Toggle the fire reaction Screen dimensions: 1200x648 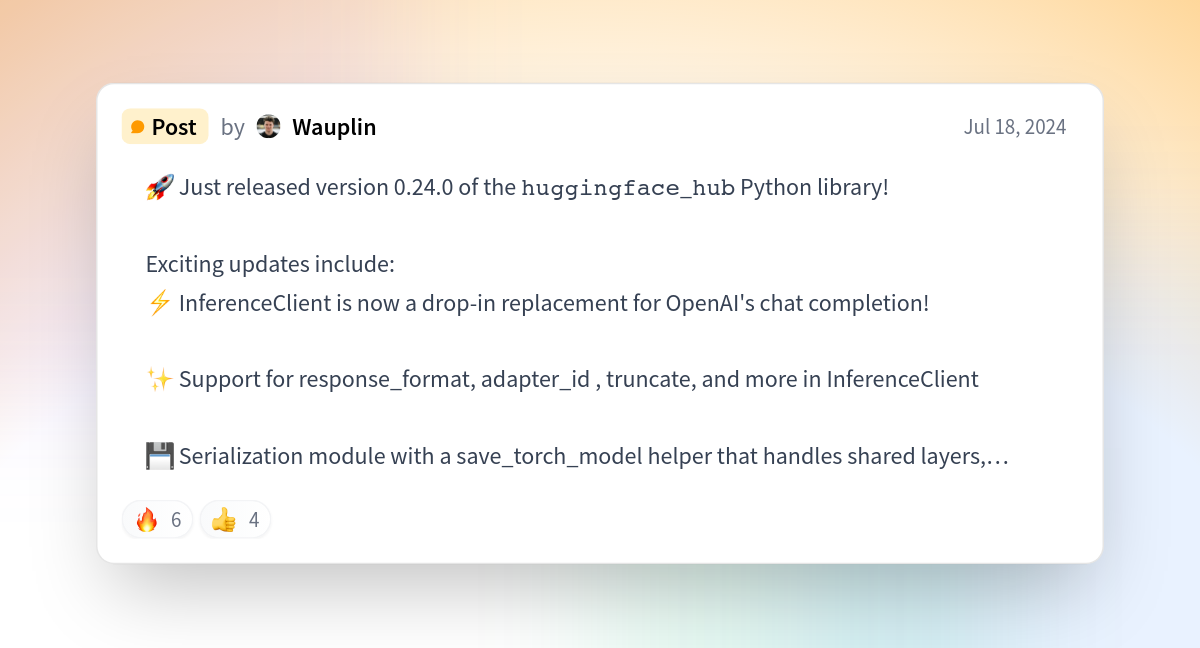pos(158,519)
